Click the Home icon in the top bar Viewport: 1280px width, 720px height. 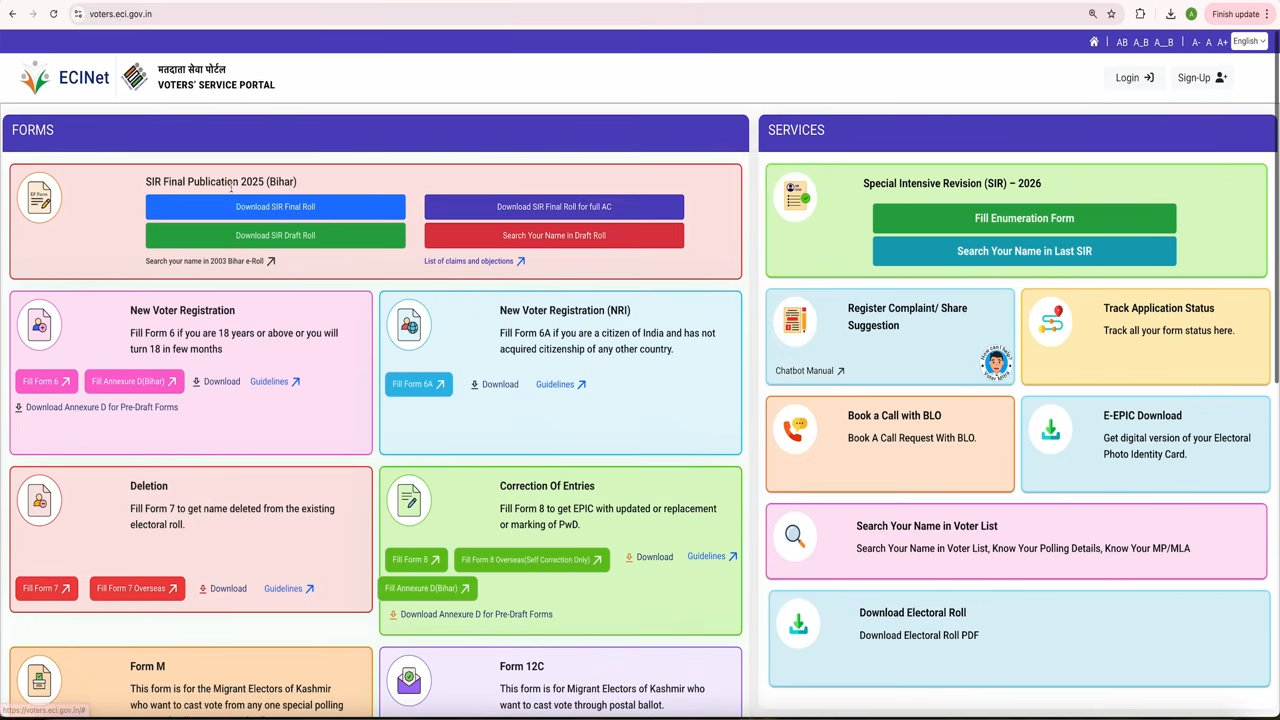(1094, 42)
